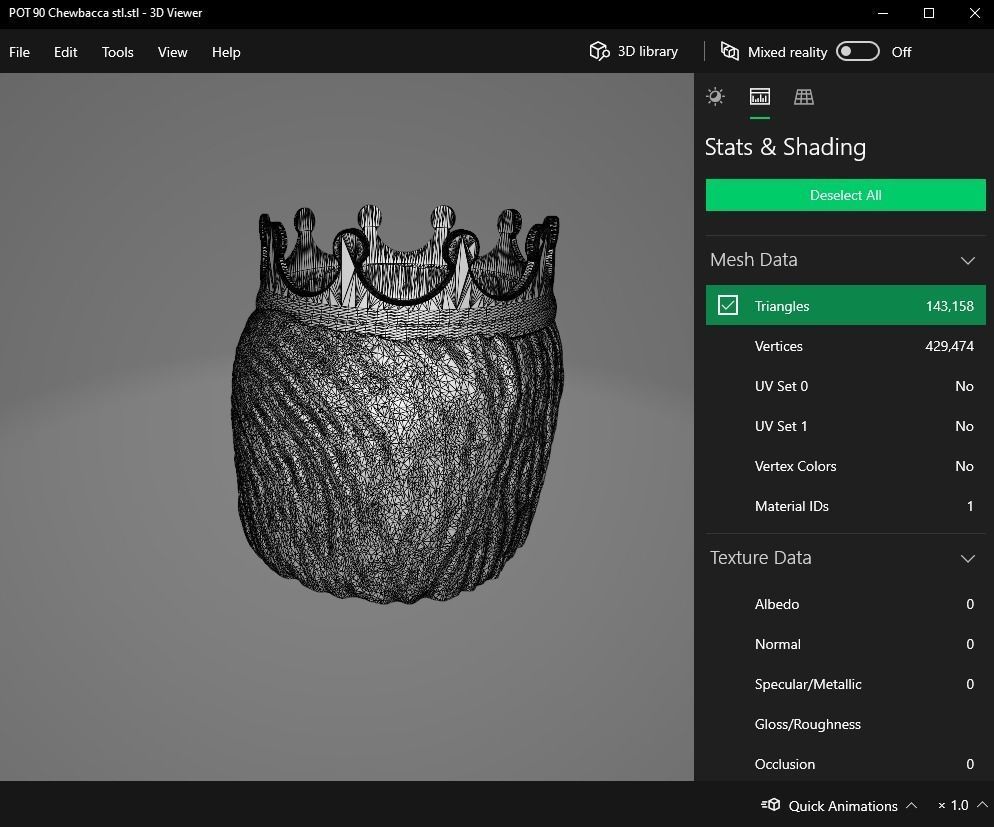Select the UV Set 0 row
994x827 pixels.
tap(846, 386)
